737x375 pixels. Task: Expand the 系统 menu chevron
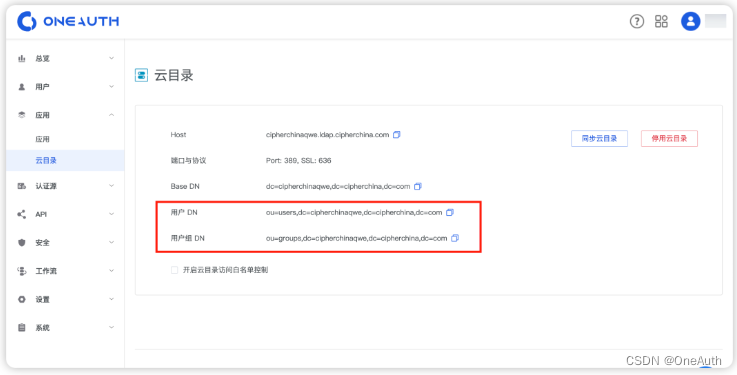pos(111,327)
